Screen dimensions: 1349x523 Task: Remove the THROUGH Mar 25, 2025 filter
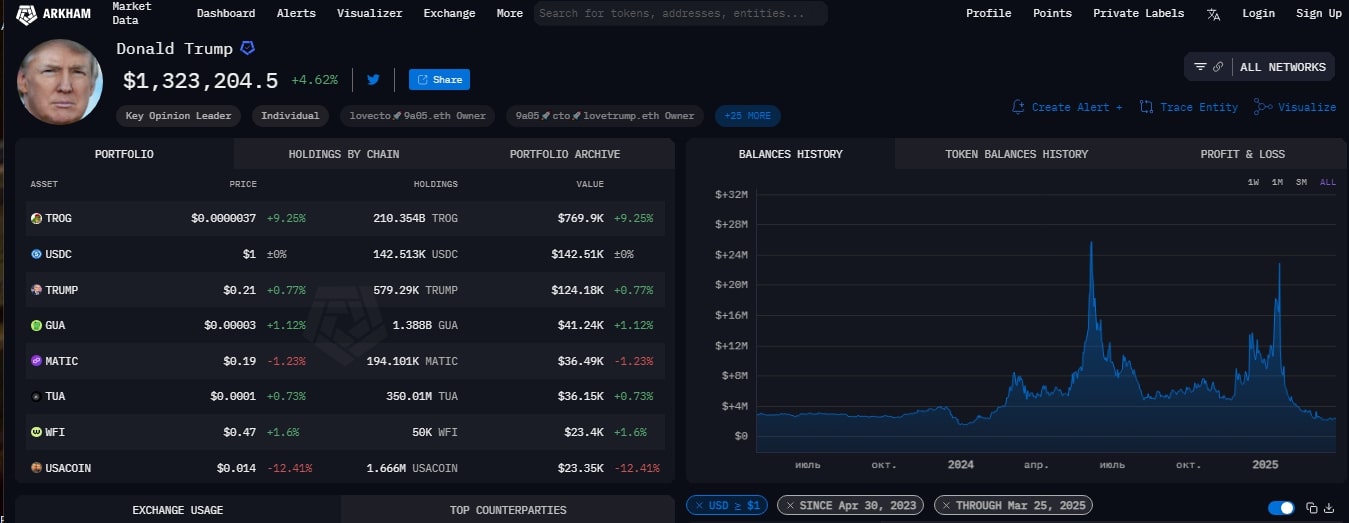point(946,506)
